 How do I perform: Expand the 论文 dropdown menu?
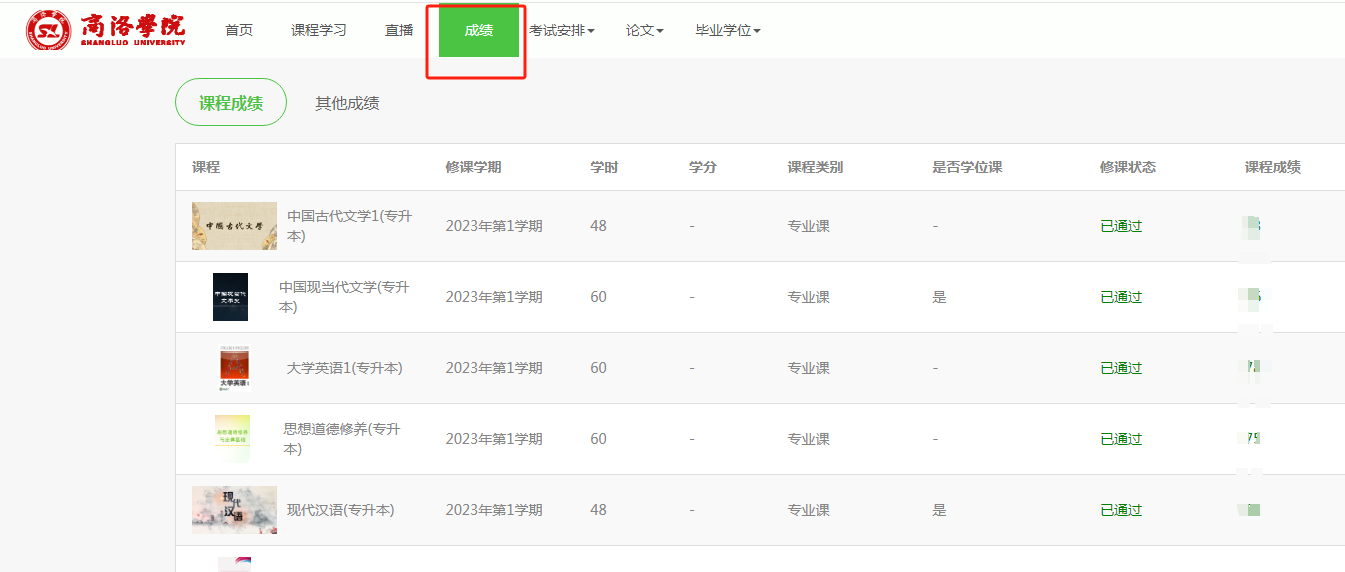[644, 30]
